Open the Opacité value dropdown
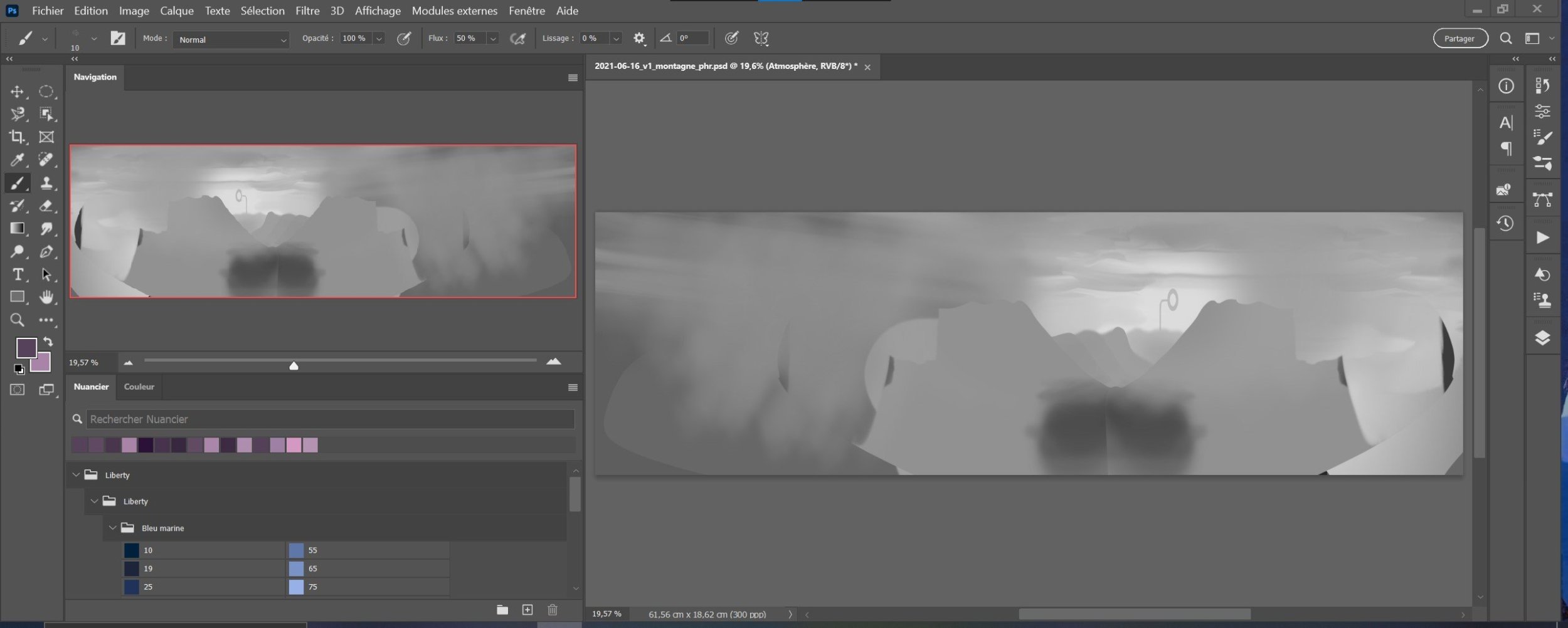The width and height of the screenshot is (1568, 628). click(379, 39)
